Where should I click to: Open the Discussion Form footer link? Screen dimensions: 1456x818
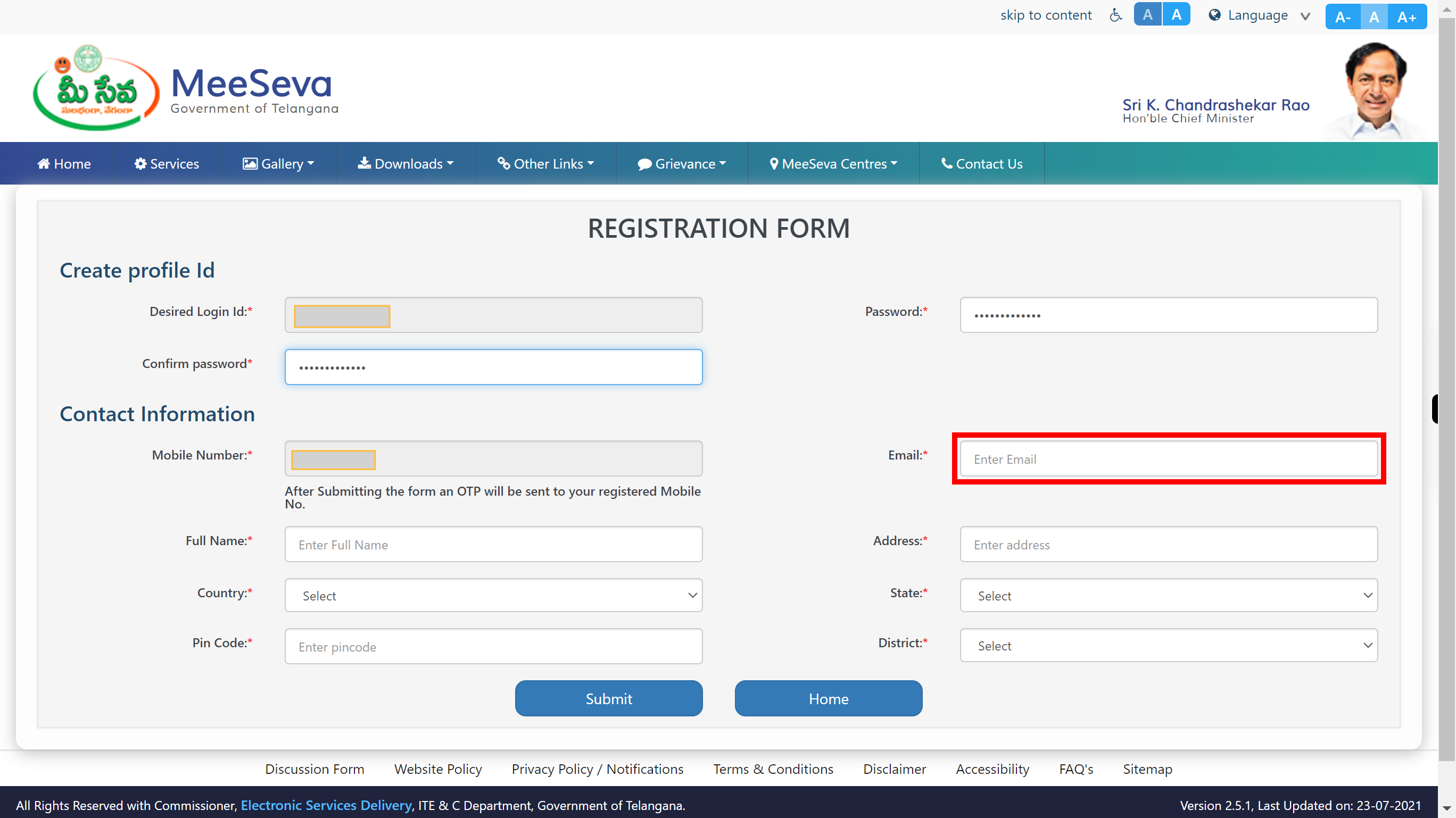tap(315, 770)
